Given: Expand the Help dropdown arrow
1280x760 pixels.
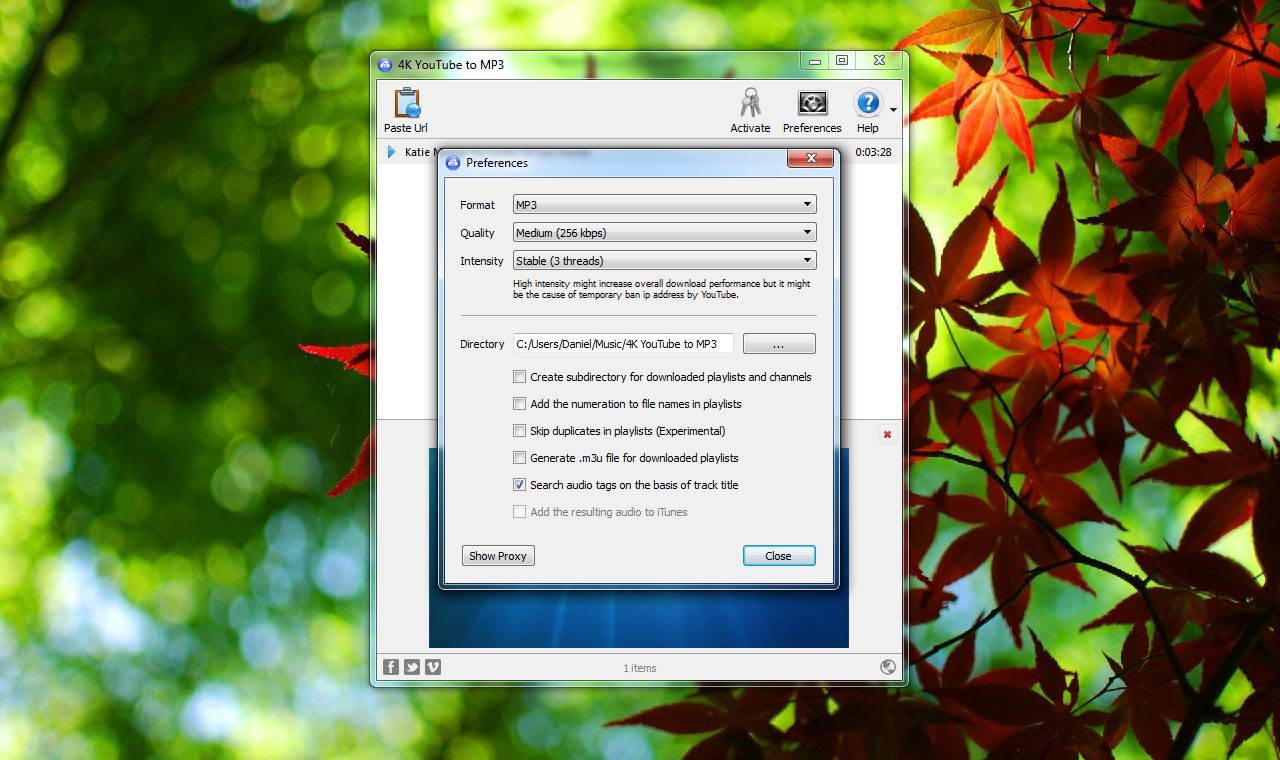Looking at the screenshot, I should pos(893,110).
